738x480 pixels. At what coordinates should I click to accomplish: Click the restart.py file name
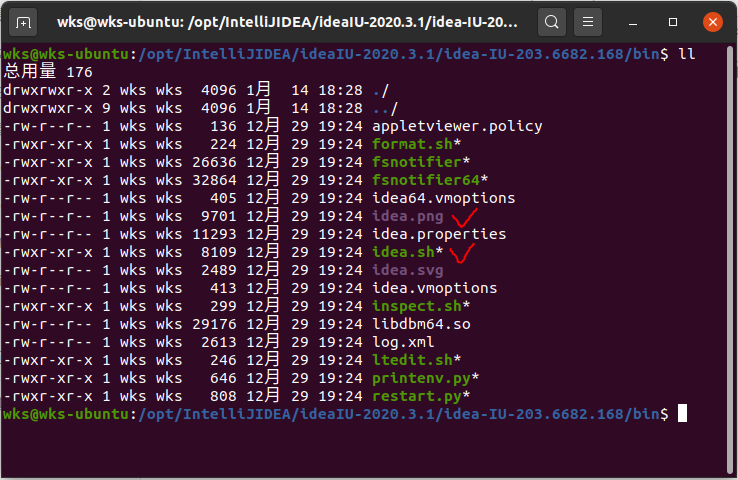pos(417,396)
